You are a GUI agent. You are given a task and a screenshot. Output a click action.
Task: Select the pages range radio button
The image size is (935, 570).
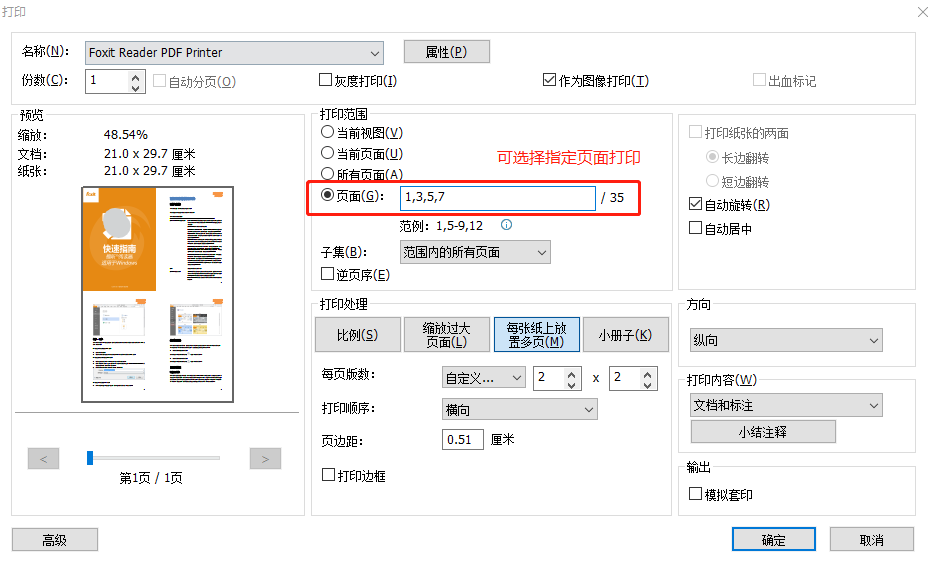pyautogui.click(x=327, y=195)
